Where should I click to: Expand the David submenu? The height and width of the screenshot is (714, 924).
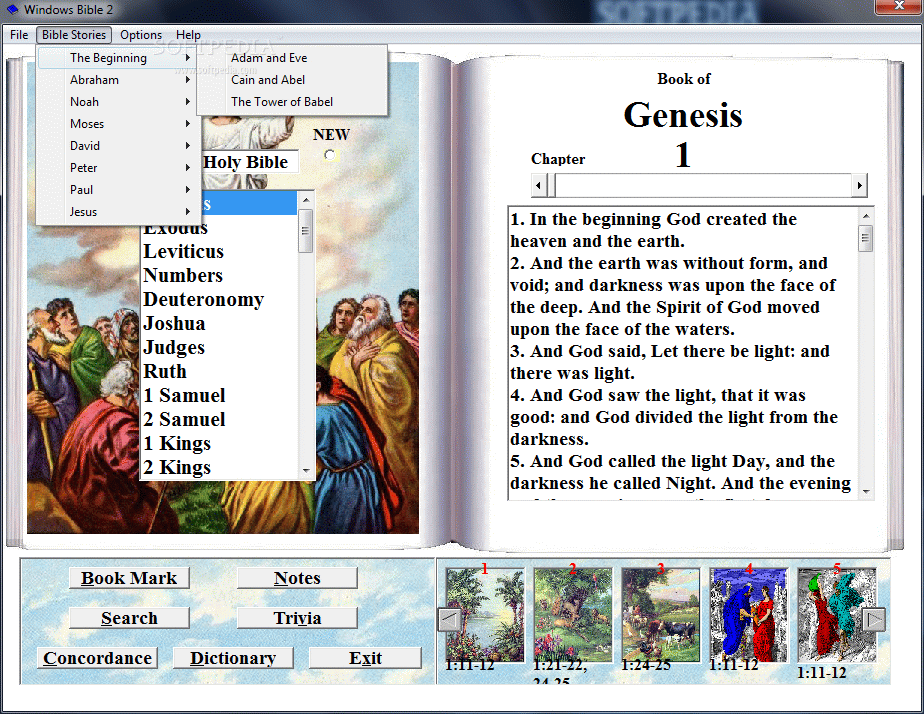[x=117, y=146]
